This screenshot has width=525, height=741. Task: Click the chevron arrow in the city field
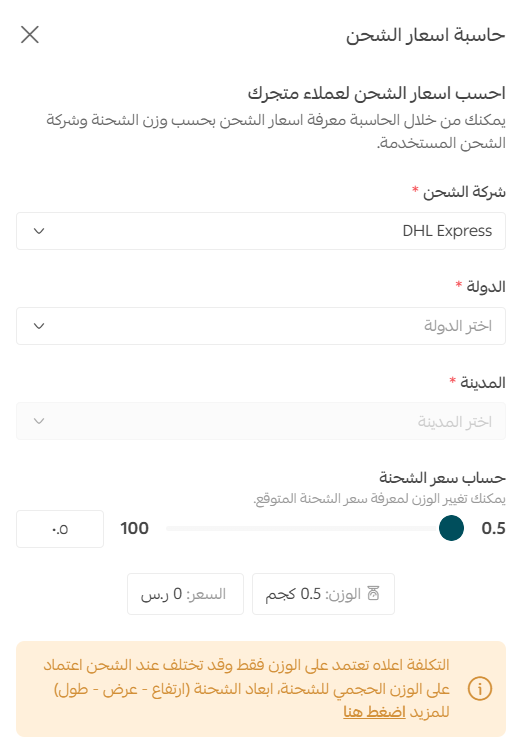39,421
